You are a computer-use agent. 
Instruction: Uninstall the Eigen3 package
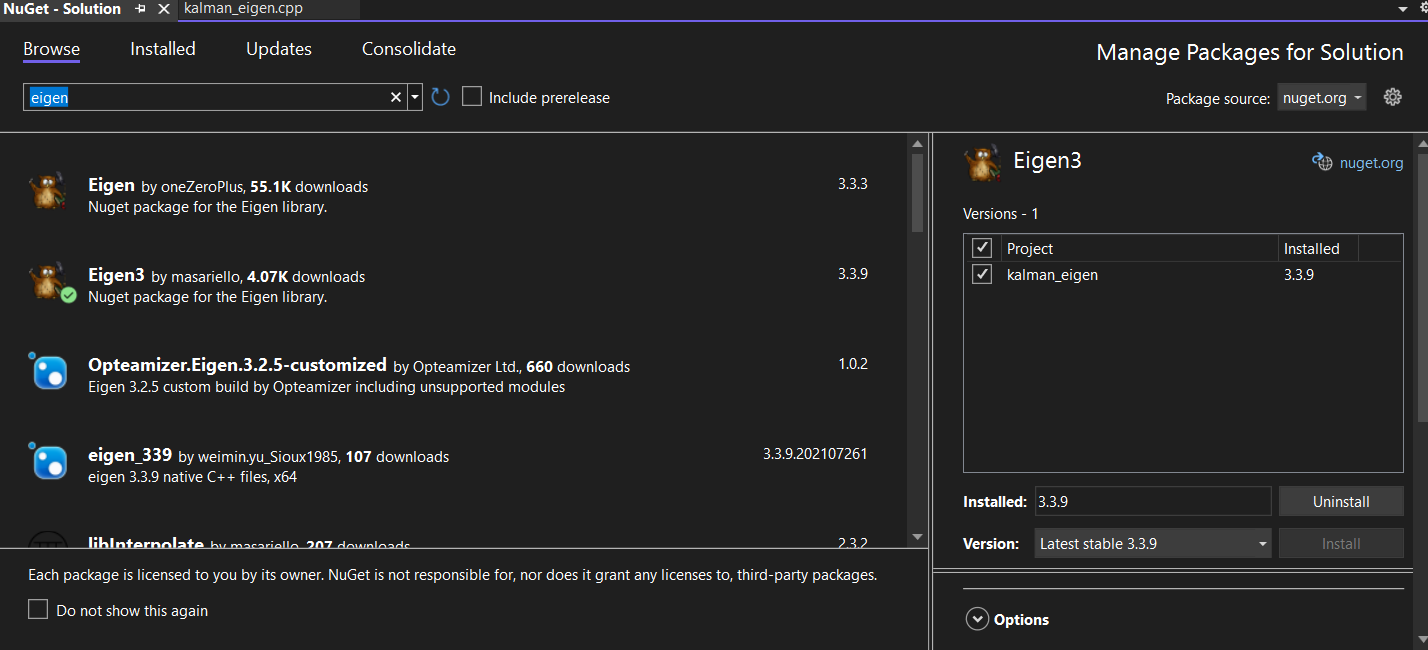1341,501
